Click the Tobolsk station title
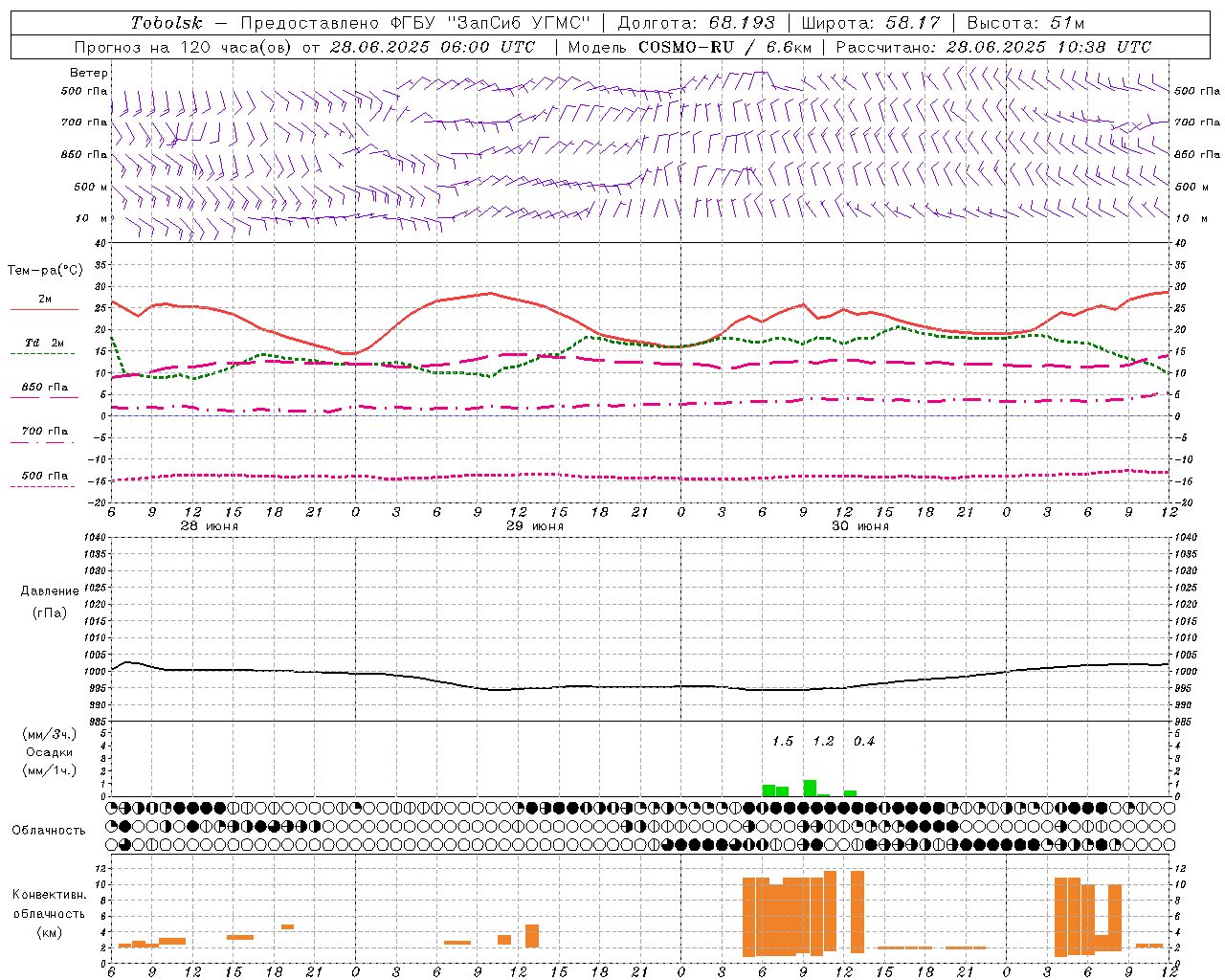The image size is (1225, 980). tap(167, 23)
